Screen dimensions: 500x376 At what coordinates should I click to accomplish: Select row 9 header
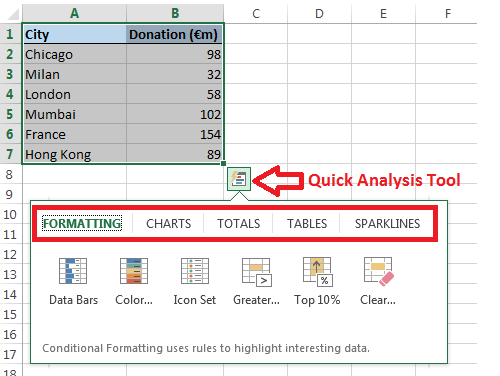[x=10, y=194]
